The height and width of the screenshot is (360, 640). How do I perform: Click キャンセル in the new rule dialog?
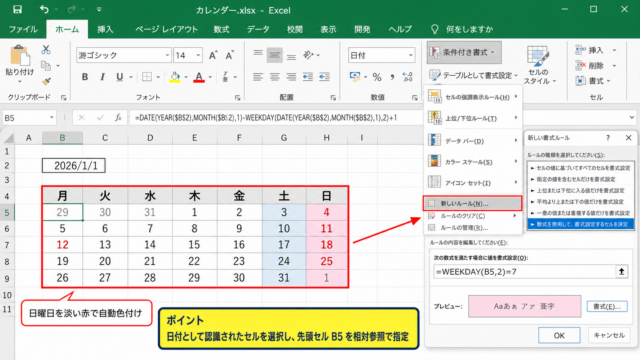(609, 335)
